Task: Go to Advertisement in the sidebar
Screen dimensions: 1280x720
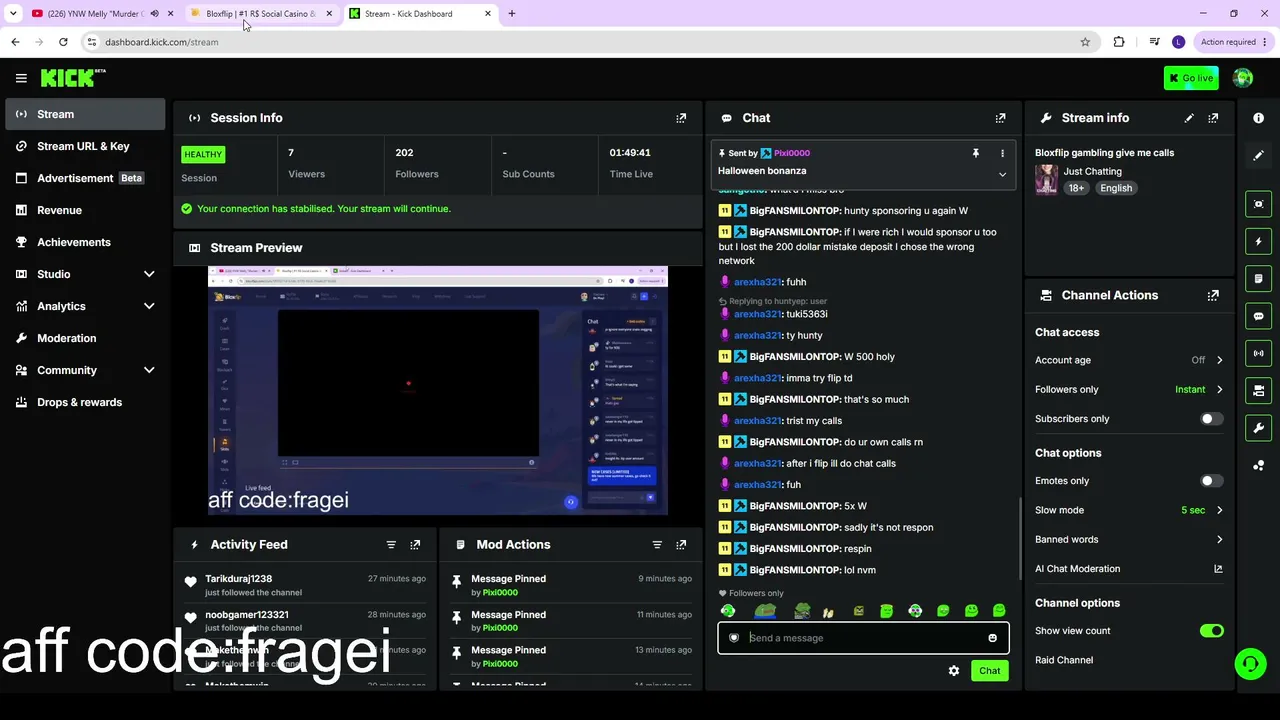Action: click(85, 178)
